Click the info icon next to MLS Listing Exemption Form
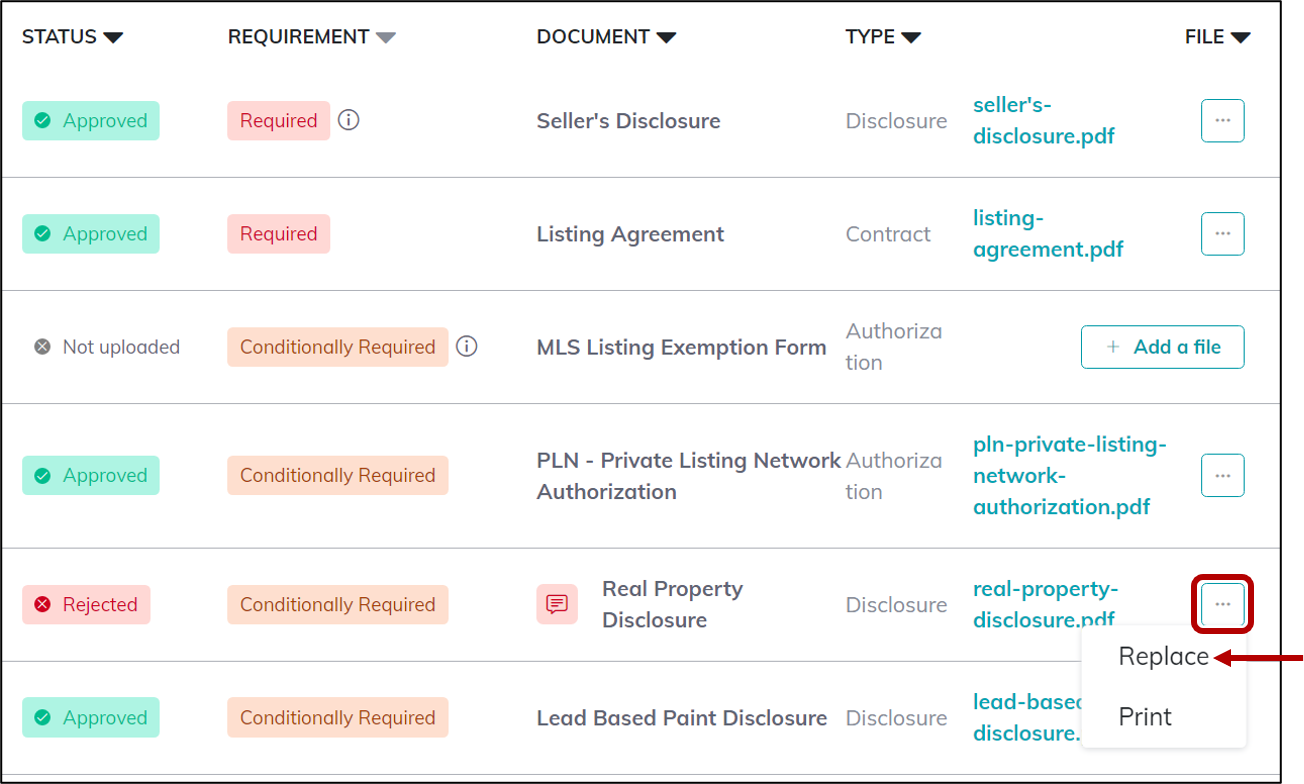The width and height of the screenshot is (1304, 784). tap(466, 346)
